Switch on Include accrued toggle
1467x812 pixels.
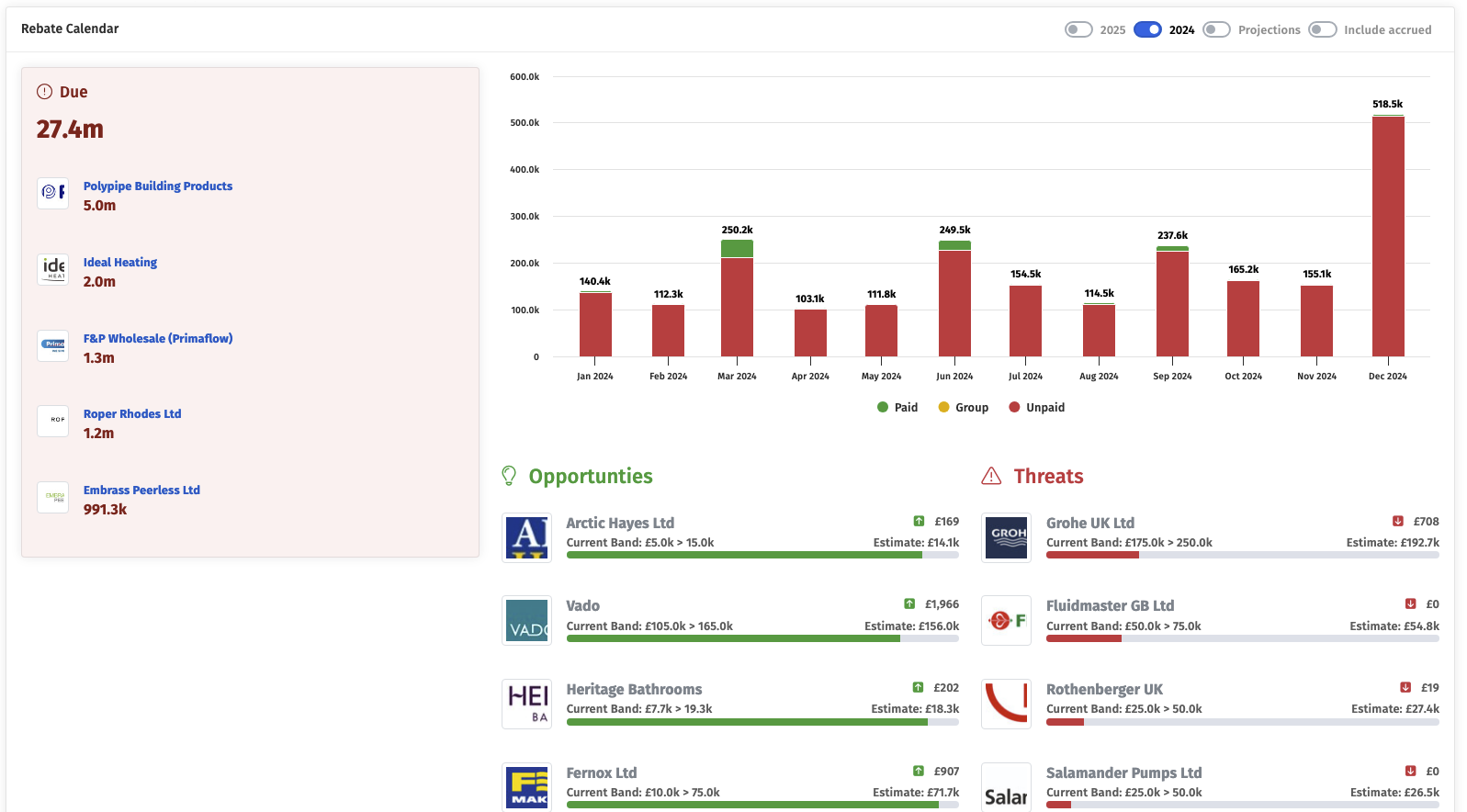1322,29
